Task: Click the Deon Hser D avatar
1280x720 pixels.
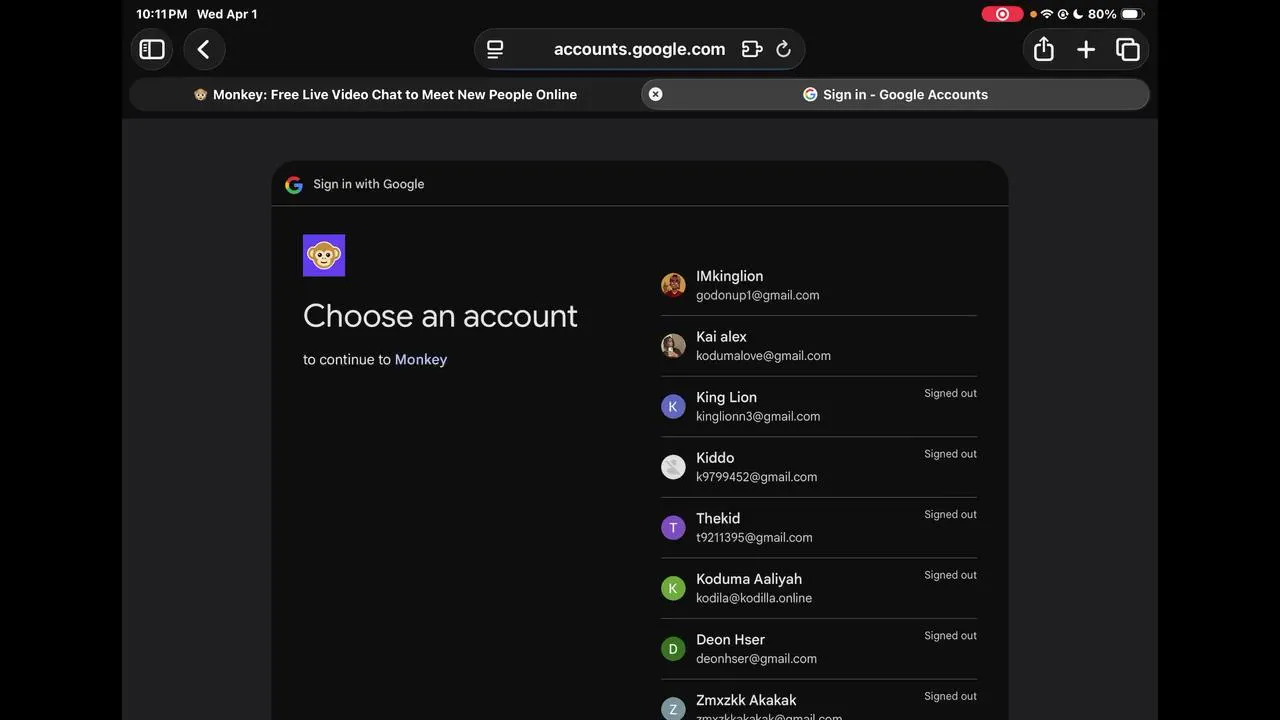Action: click(673, 649)
